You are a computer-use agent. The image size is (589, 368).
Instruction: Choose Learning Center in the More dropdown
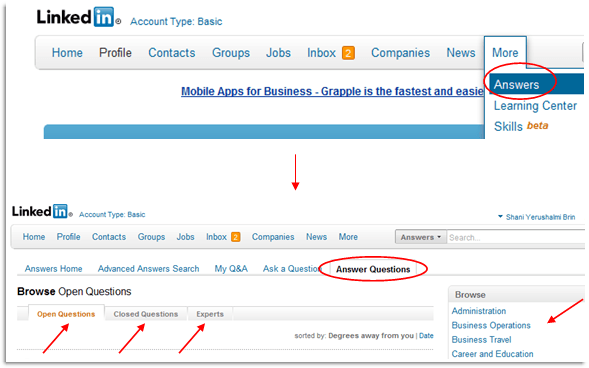pos(535,106)
